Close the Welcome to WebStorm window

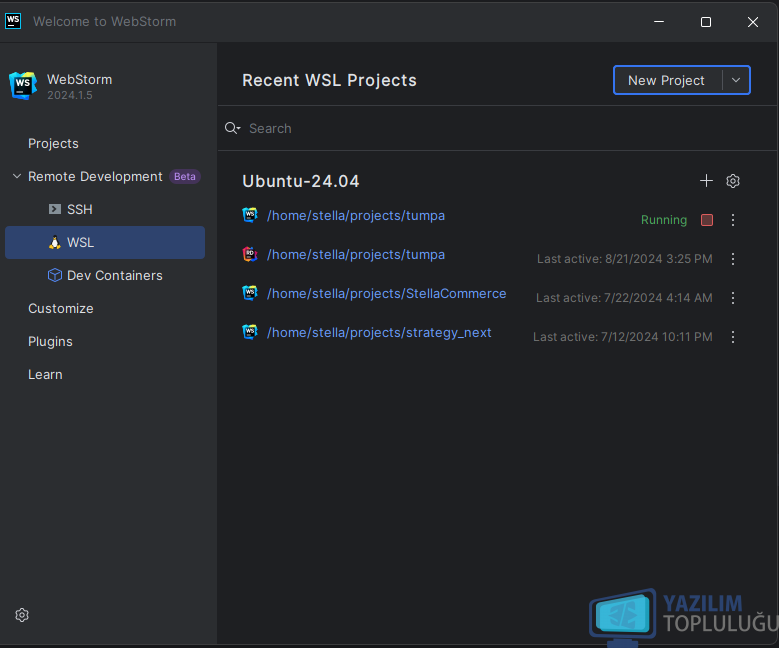(x=753, y=21)
